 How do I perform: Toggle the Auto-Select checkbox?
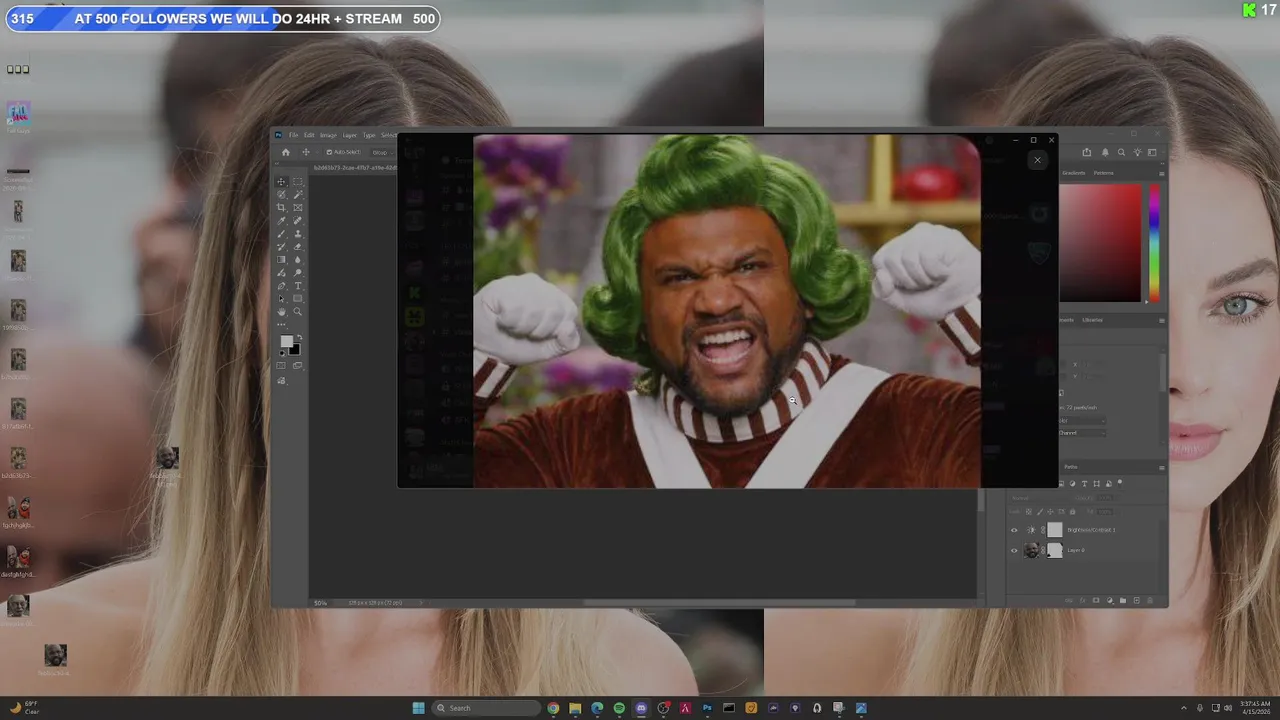pyautogui.click(x=329, y=152)
